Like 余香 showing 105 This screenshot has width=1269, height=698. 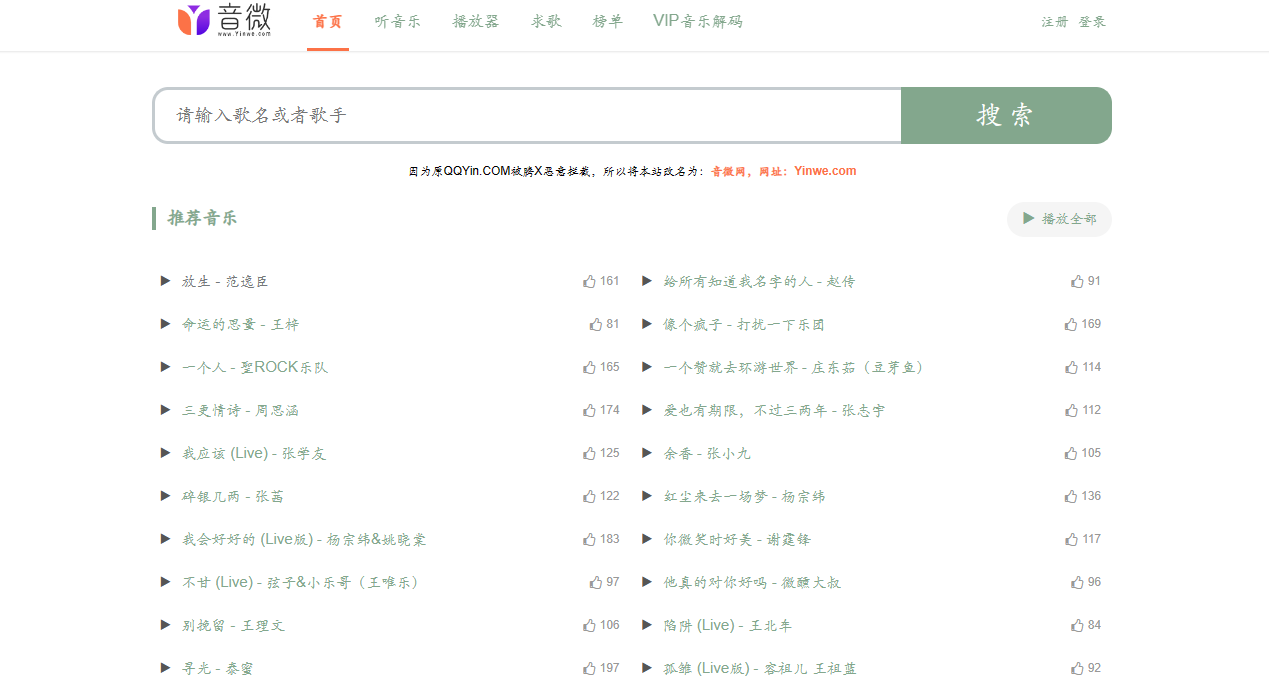[1082, 453]
